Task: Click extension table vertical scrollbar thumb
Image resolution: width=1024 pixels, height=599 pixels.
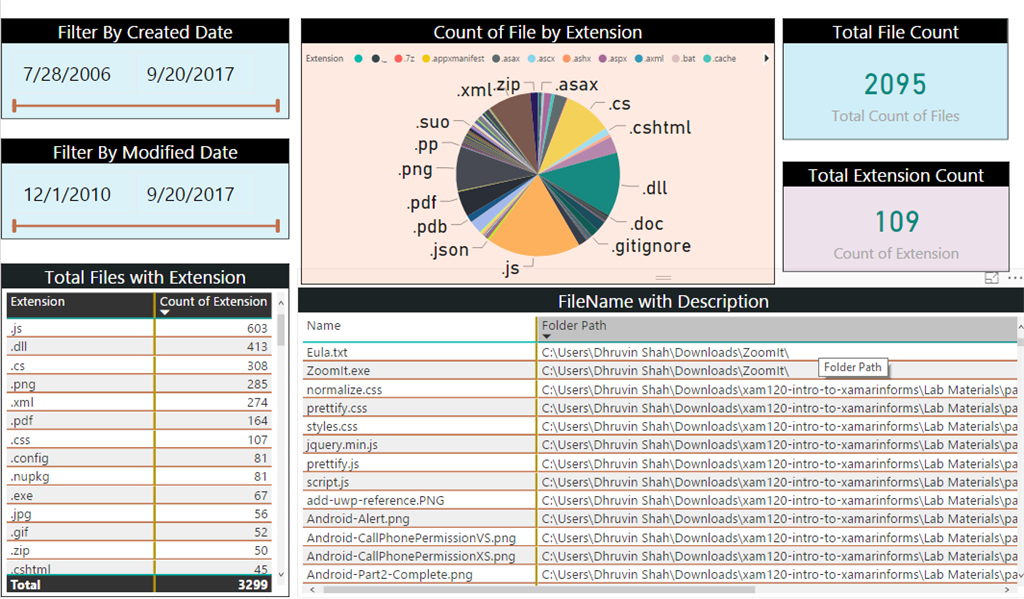Action: (x=281, y=330)
